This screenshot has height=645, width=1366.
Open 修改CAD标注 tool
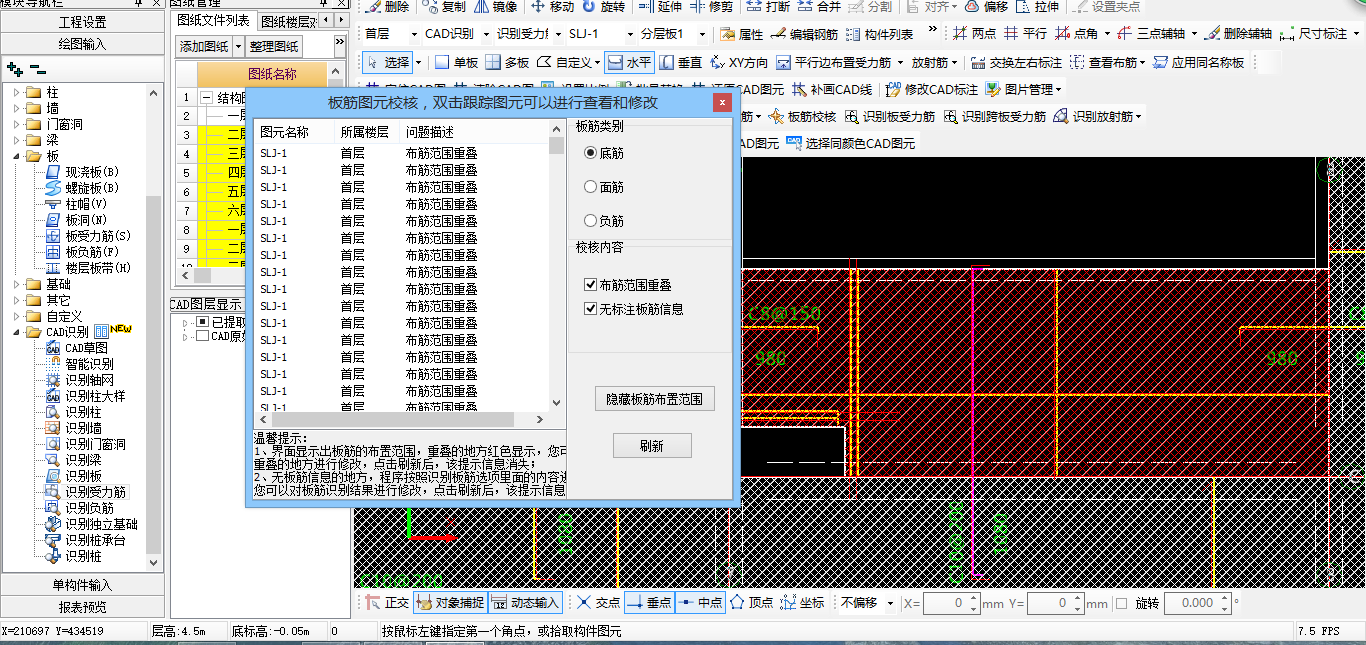(x=932, y=89)
